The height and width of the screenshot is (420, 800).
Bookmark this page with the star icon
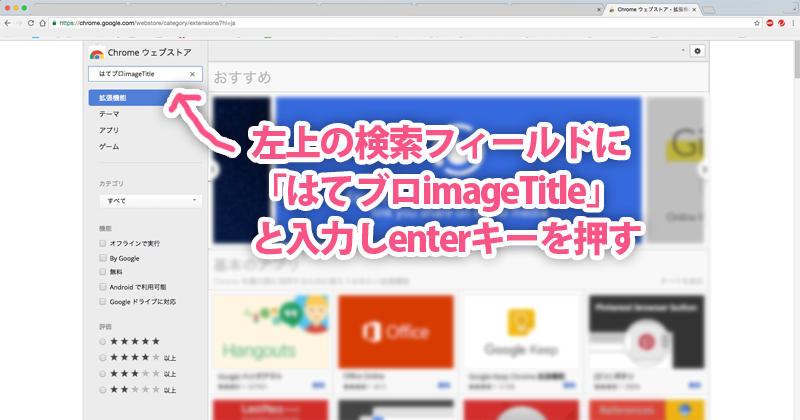coord(757,23)
